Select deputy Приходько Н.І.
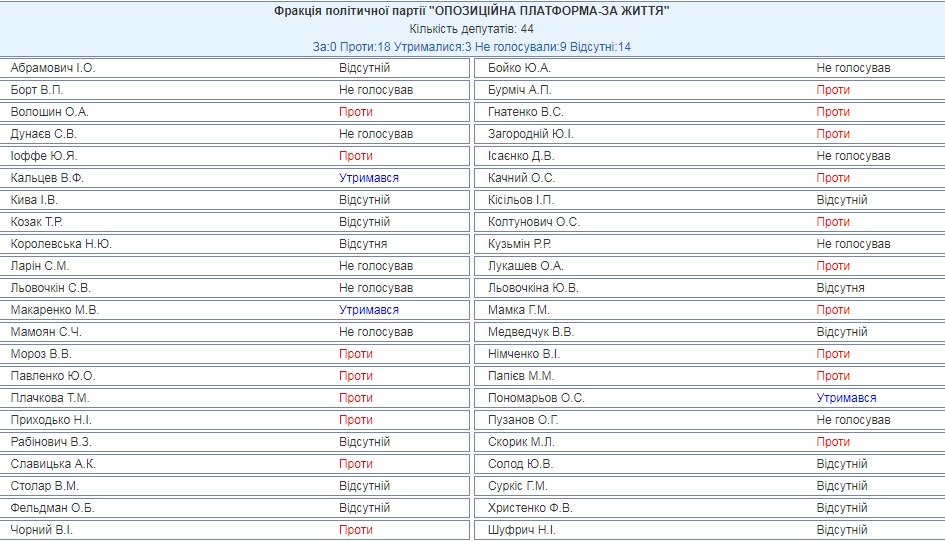 click(x=51, y=420)
